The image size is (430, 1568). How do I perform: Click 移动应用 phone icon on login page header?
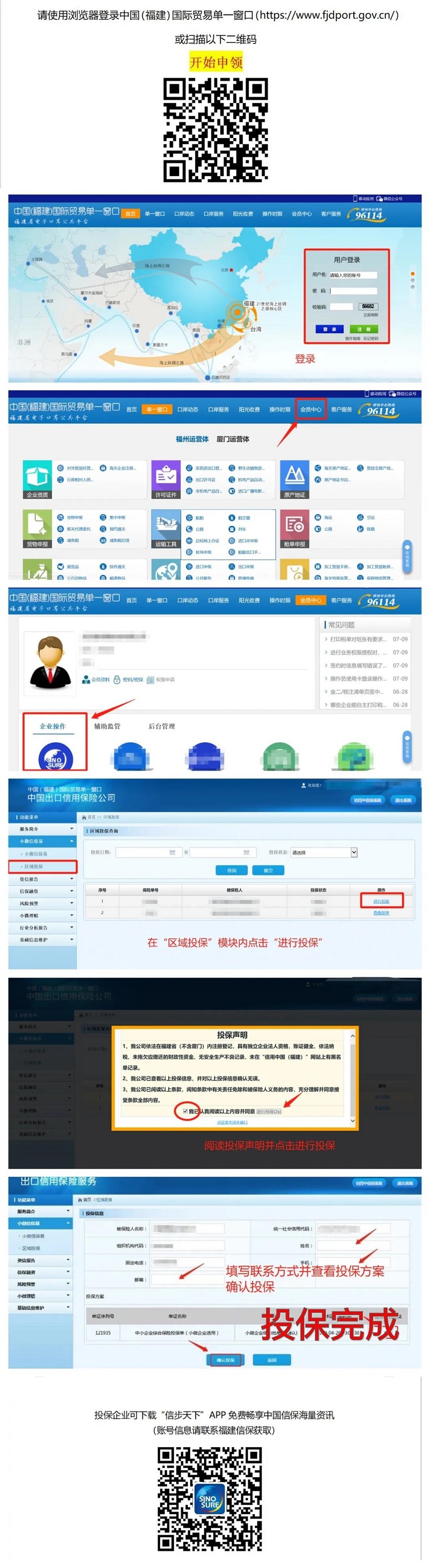(x=355, y=198)
